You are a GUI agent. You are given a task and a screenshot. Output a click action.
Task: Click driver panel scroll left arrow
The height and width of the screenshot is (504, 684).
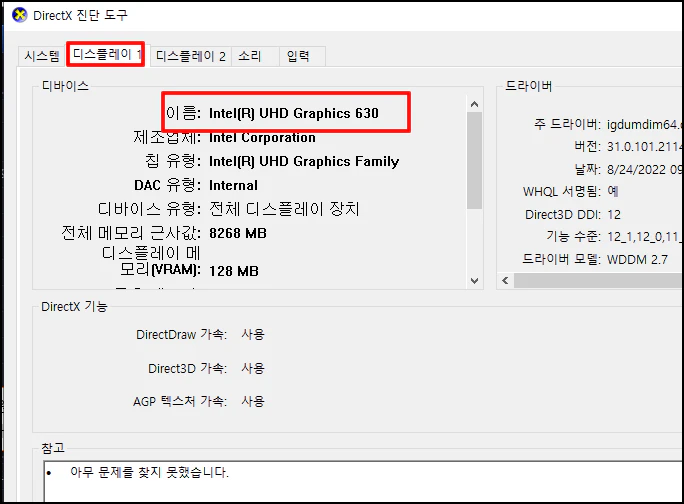[x=505, y=281]
